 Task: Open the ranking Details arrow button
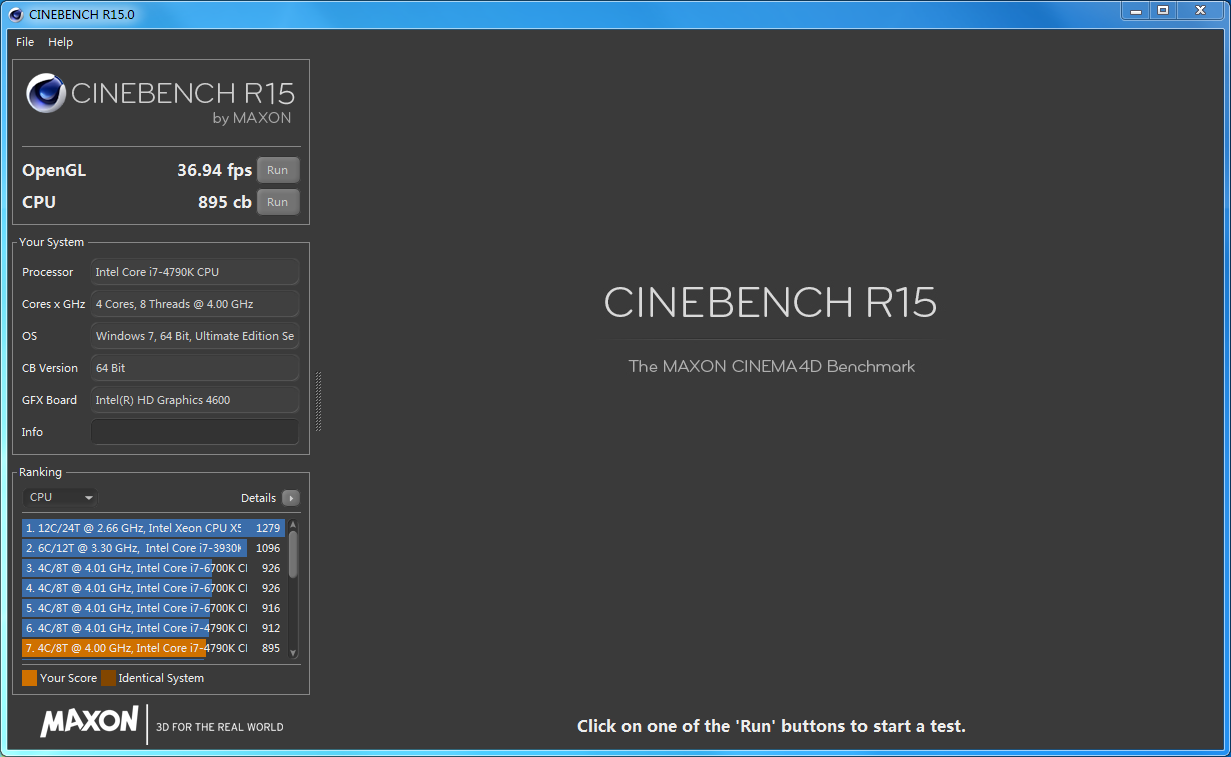point(290,498)
